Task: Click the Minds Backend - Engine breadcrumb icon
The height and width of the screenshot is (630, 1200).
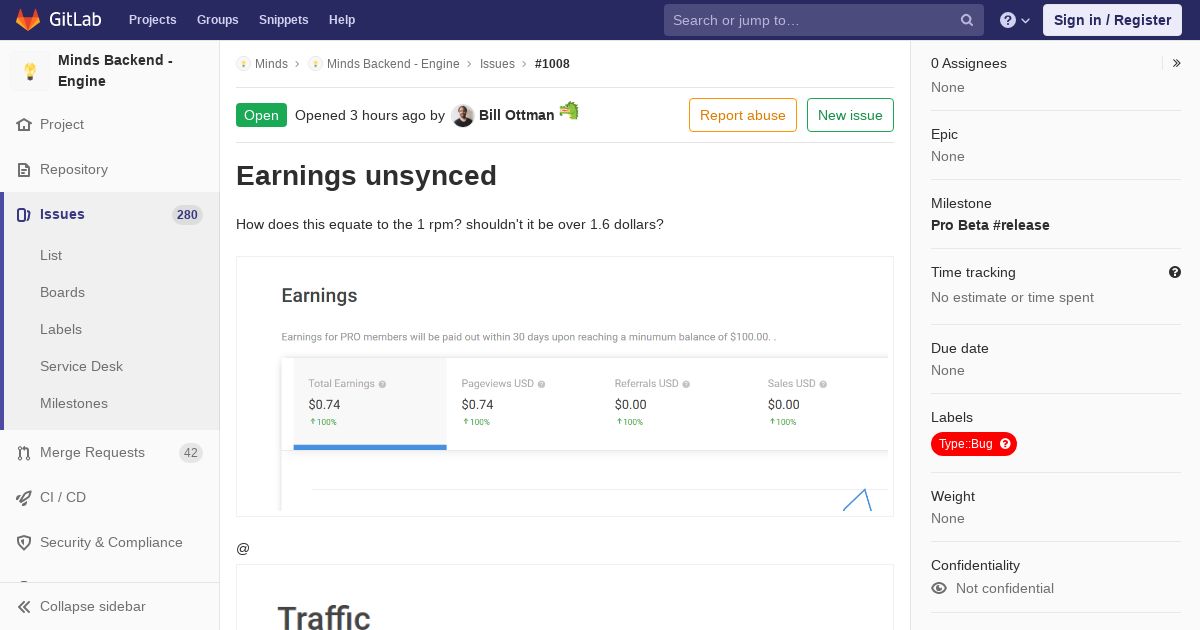Action: [315, 64]
